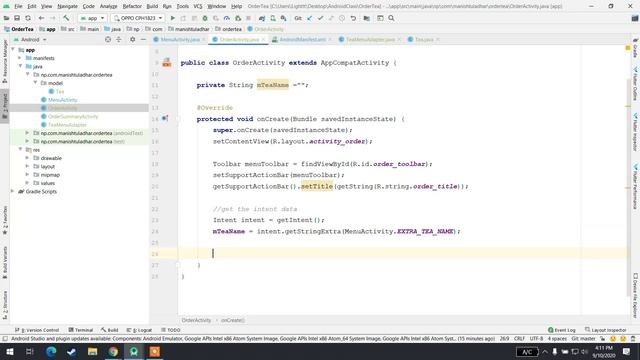The image size is (640, 360).
Task: Click the Profile app gauge icon
Action: coord(227,18)
